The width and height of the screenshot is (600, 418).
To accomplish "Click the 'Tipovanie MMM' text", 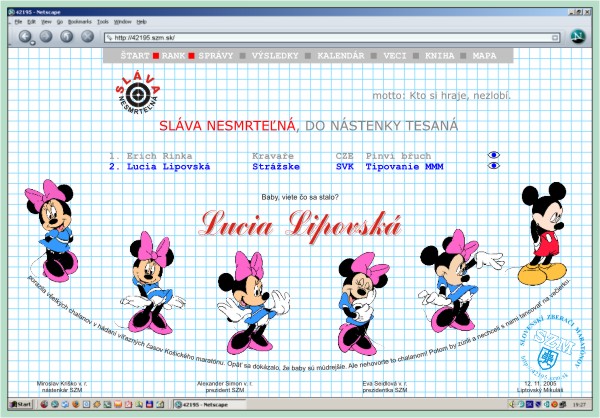I will (404, 167).
